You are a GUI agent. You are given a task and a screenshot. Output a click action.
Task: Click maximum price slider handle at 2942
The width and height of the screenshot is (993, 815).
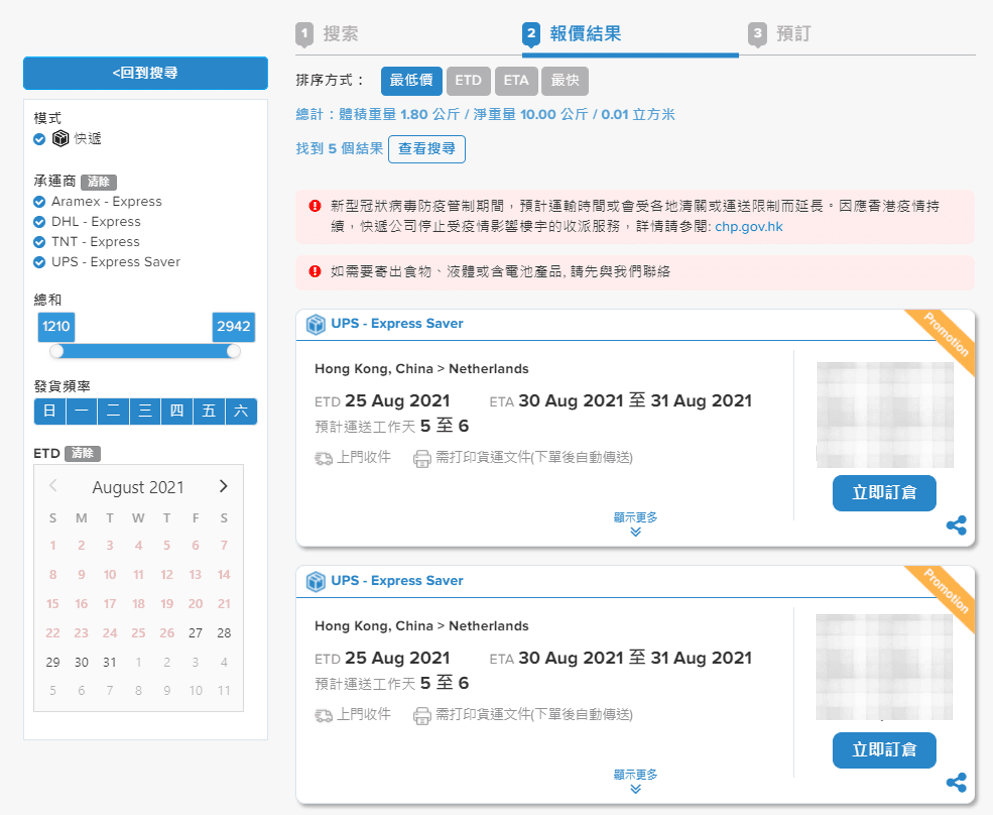(x=234, y=351)
